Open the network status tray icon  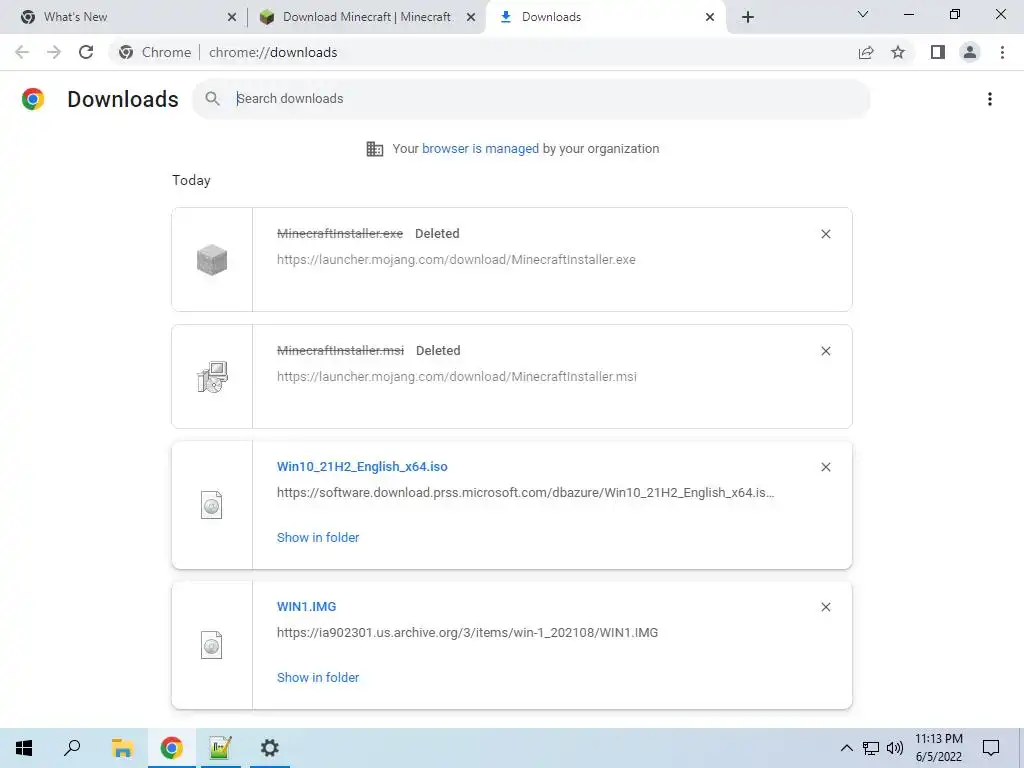[x=871, y=748]
